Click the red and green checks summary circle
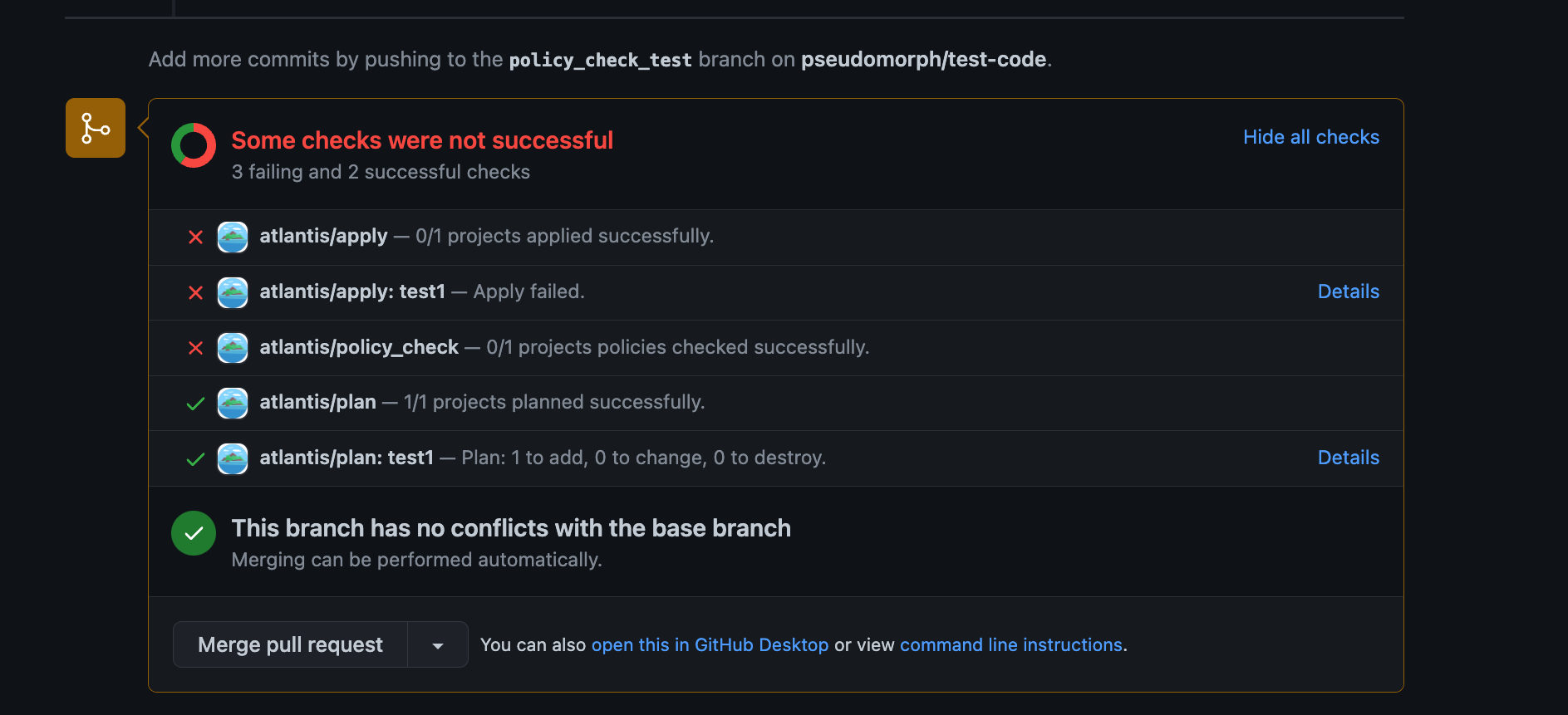The image size is (1568, 715). point(194,145)
